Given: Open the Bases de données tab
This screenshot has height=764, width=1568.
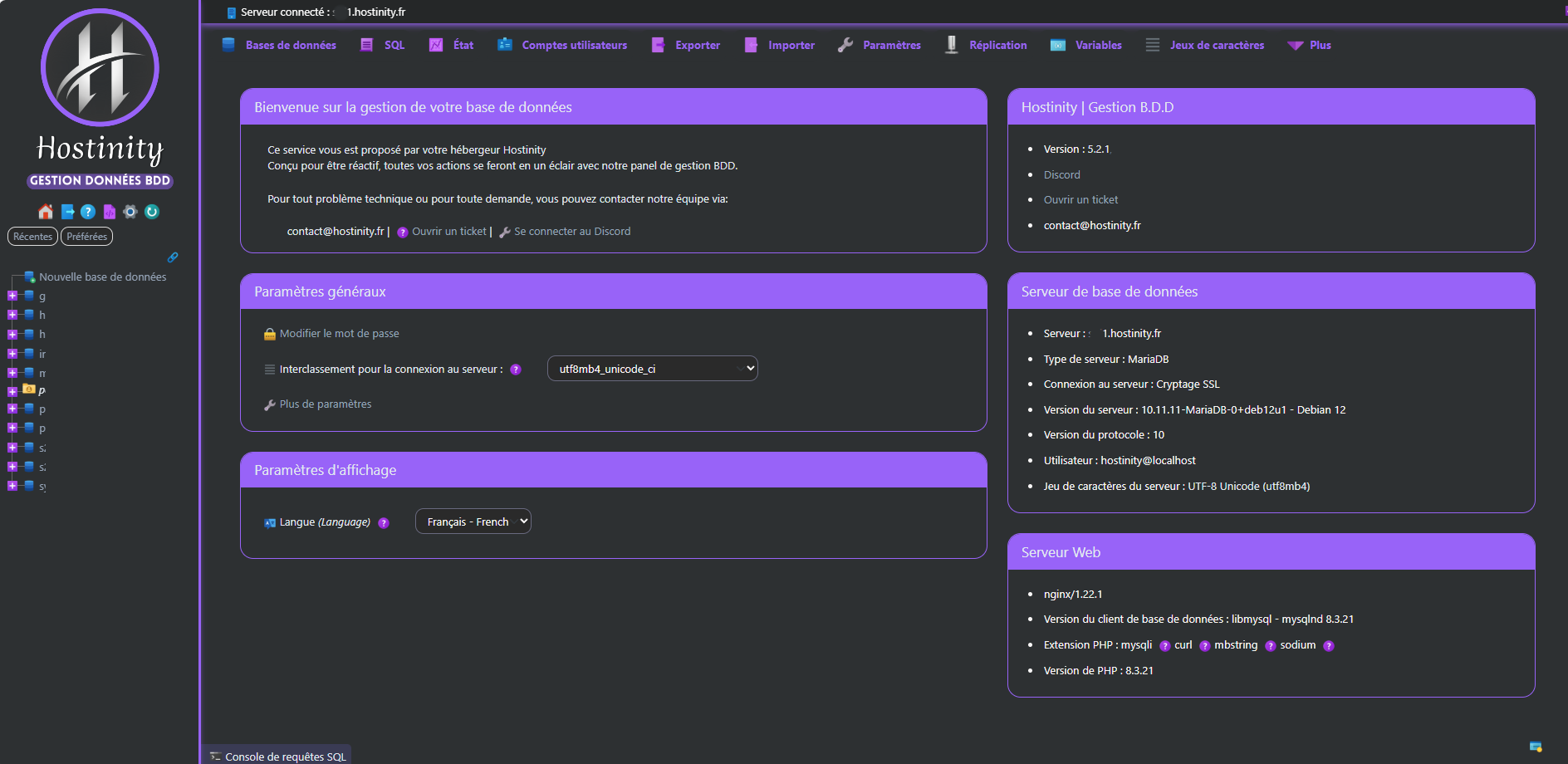Looking at the screenshot, I should point(279,46).
